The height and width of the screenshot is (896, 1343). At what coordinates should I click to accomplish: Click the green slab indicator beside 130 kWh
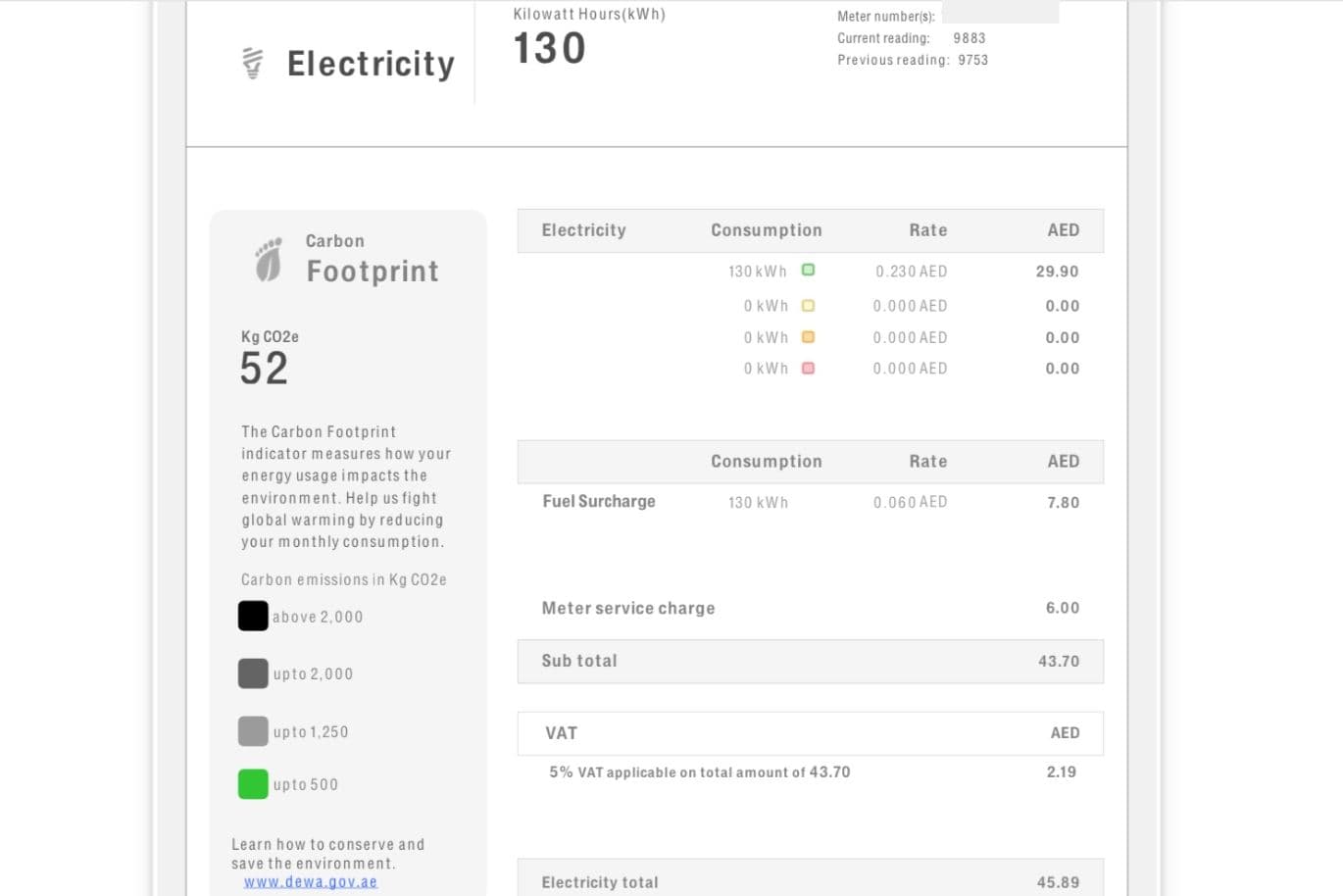click(808, 271)
